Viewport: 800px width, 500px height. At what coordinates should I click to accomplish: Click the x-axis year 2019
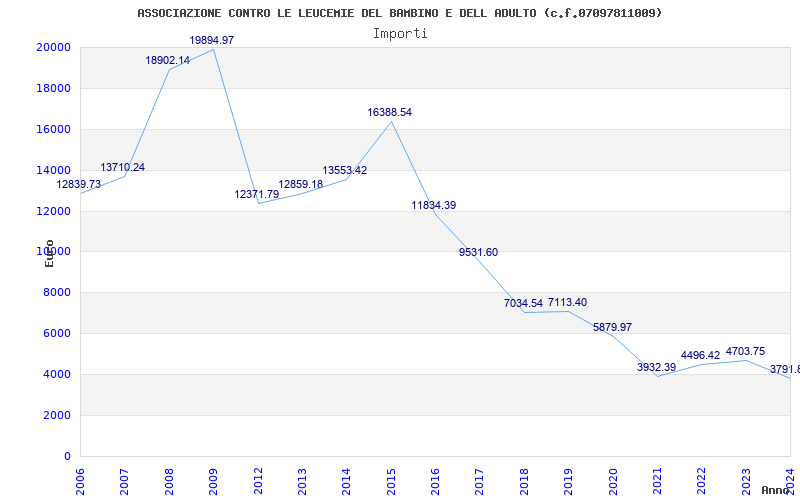(568, 481)
